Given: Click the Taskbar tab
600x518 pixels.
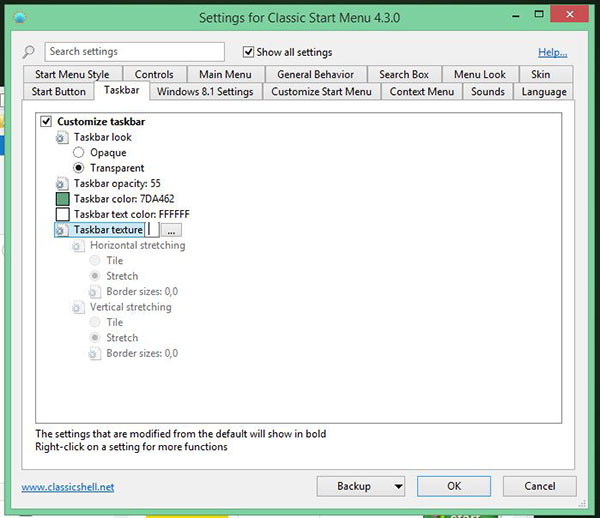Looking at the screenshot, I should [122, 90].
